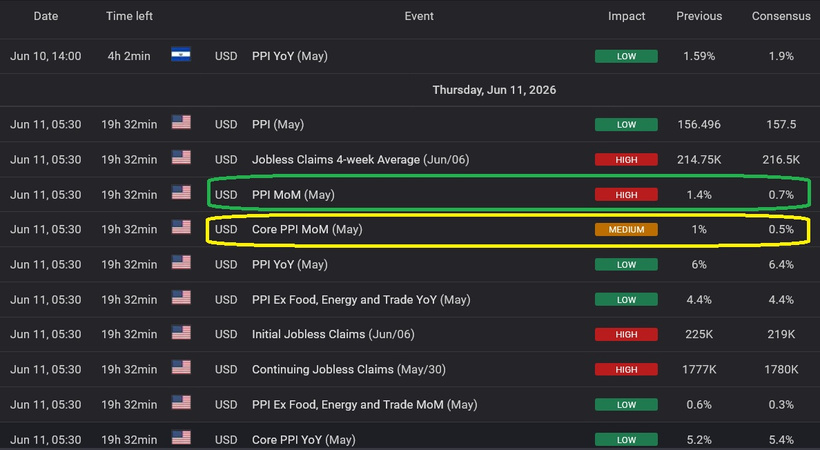This screenshot has width=820, height=450.
Task: Click LOW badge for PPI Ex Food, Energy and Trade YoY
Action: [x=626, y=299]
